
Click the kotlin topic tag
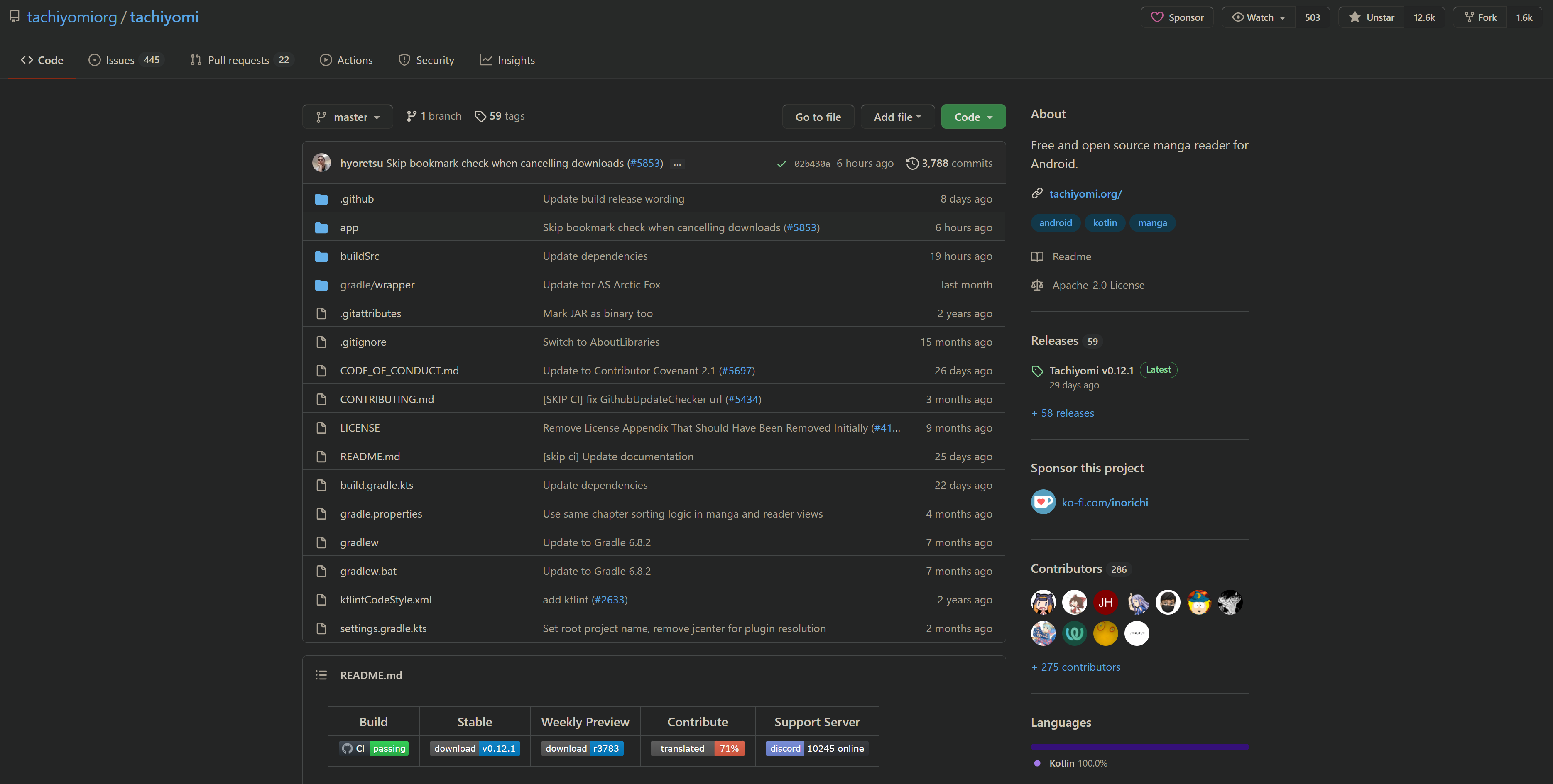1105,223
